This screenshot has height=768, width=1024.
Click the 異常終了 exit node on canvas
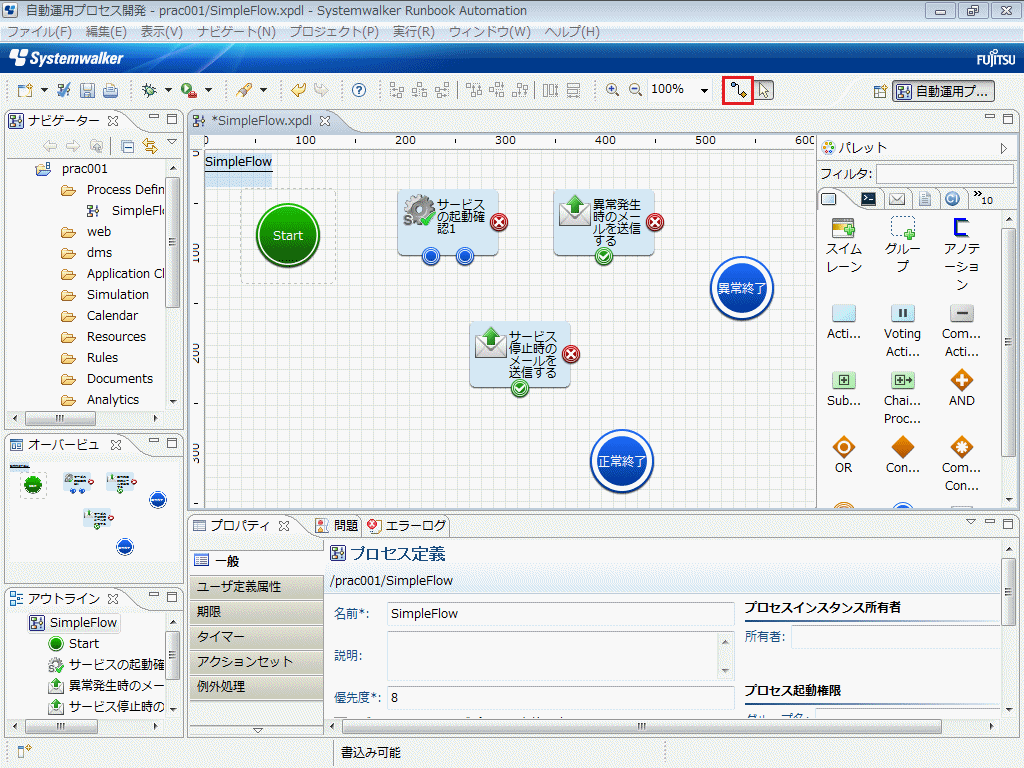(741, 288)
